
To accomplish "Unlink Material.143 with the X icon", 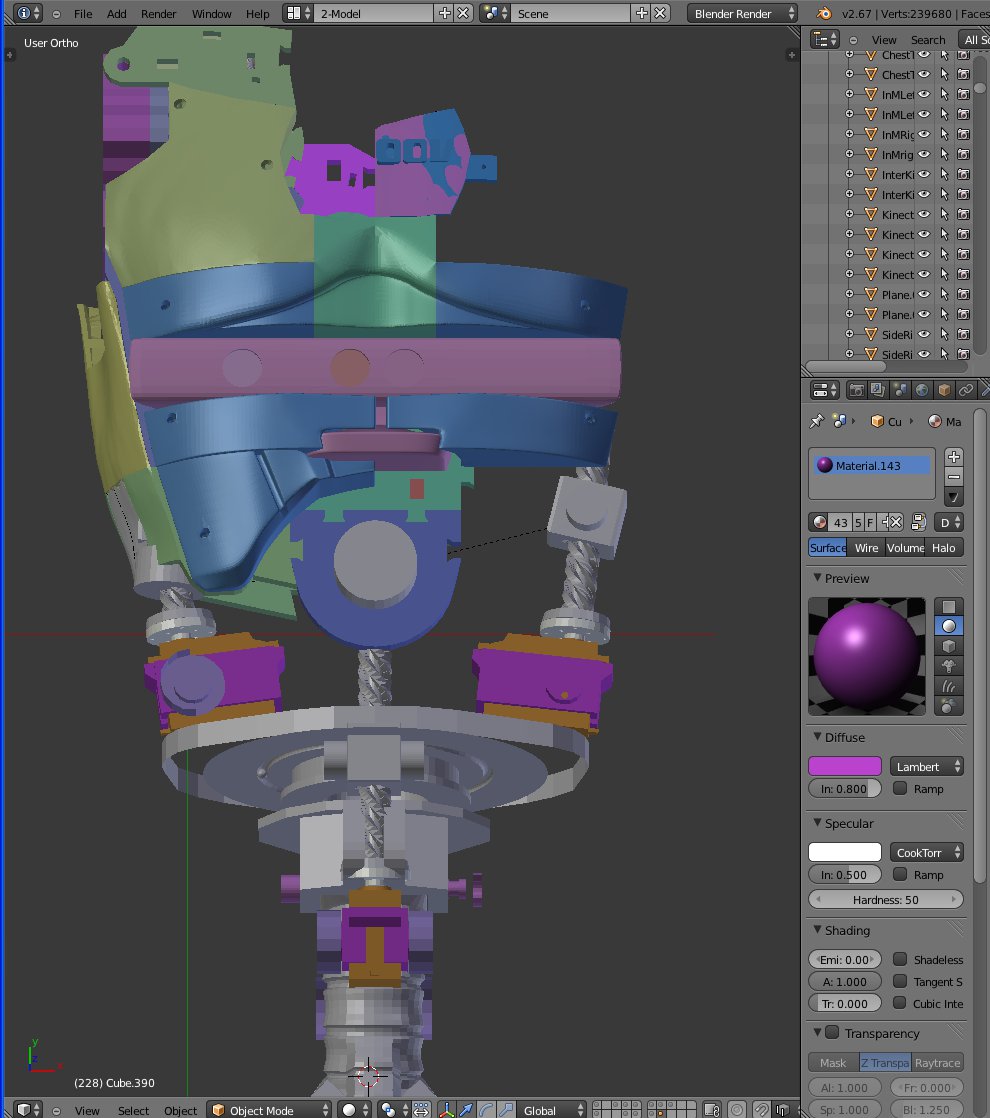I will (896, 522).
